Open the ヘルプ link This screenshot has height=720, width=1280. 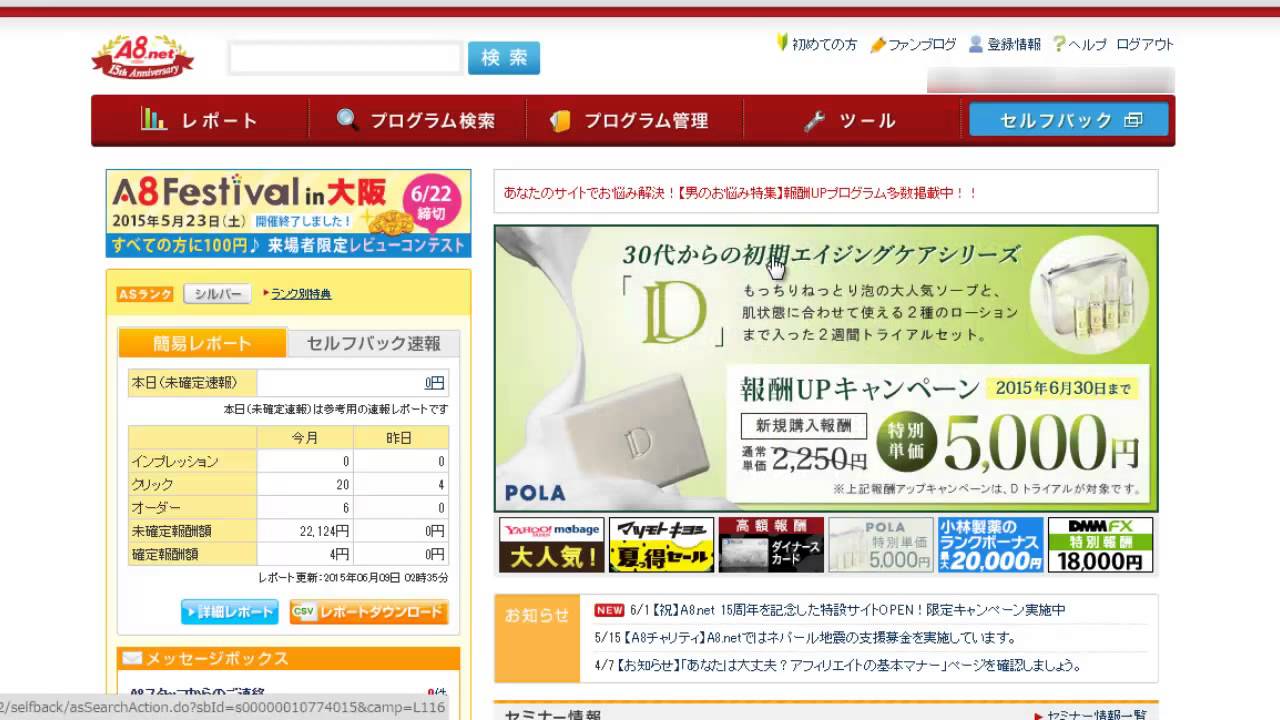pos(1087,45)
